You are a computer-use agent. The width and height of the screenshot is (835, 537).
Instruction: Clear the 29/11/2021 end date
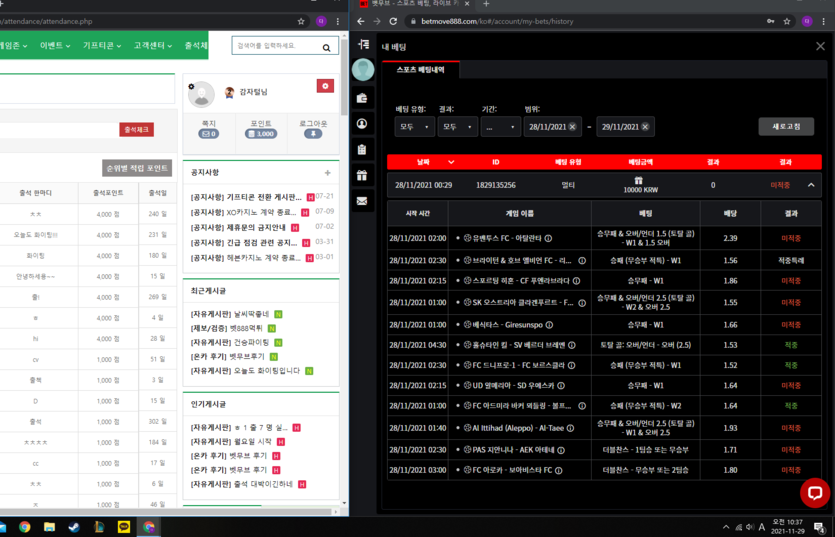645,127
